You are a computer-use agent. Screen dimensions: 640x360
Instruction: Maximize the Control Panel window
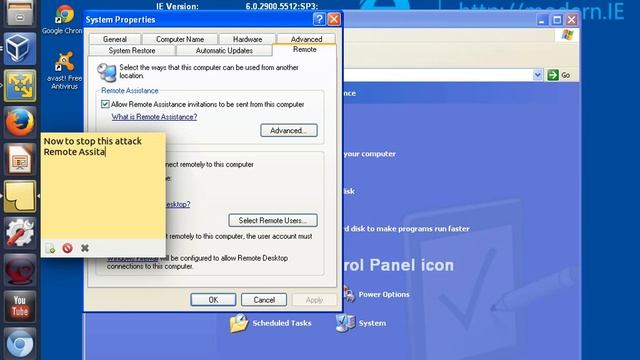[557, 20]
